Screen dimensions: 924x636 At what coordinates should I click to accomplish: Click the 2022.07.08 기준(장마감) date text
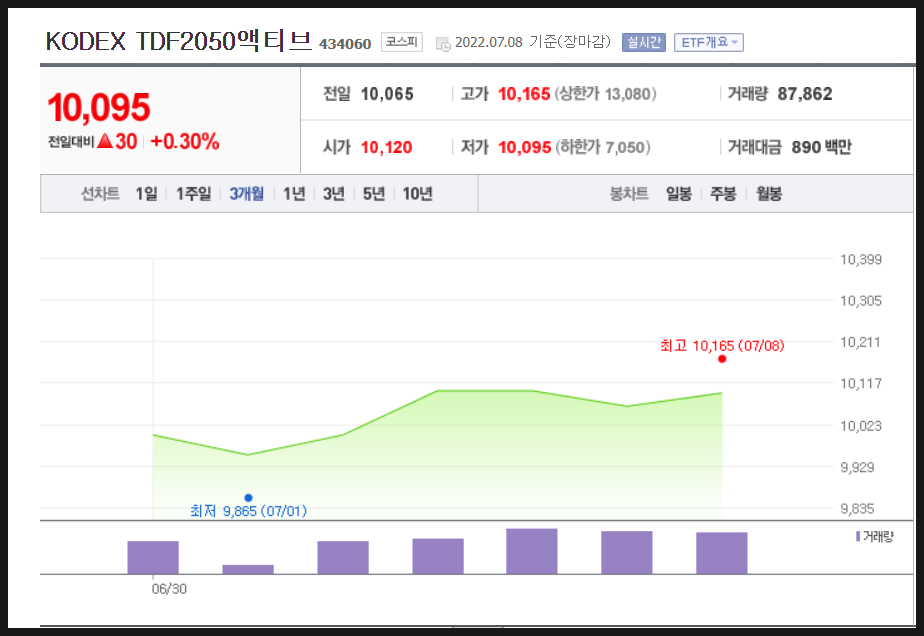pyautogui.click(x=533, y=42)
